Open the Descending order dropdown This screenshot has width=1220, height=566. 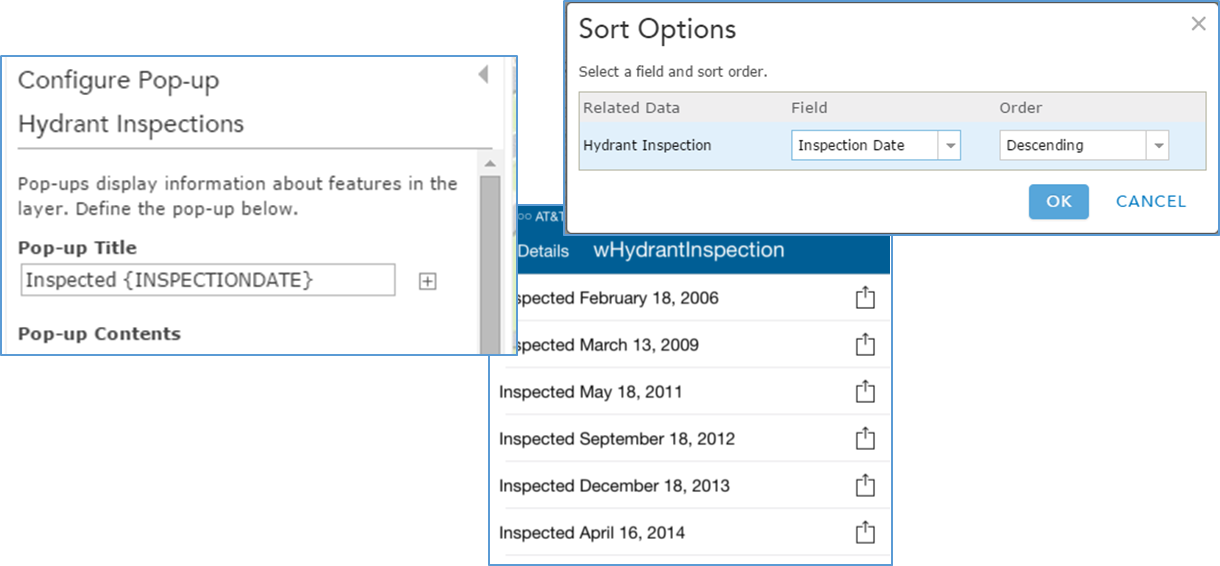coord(1158,146)
